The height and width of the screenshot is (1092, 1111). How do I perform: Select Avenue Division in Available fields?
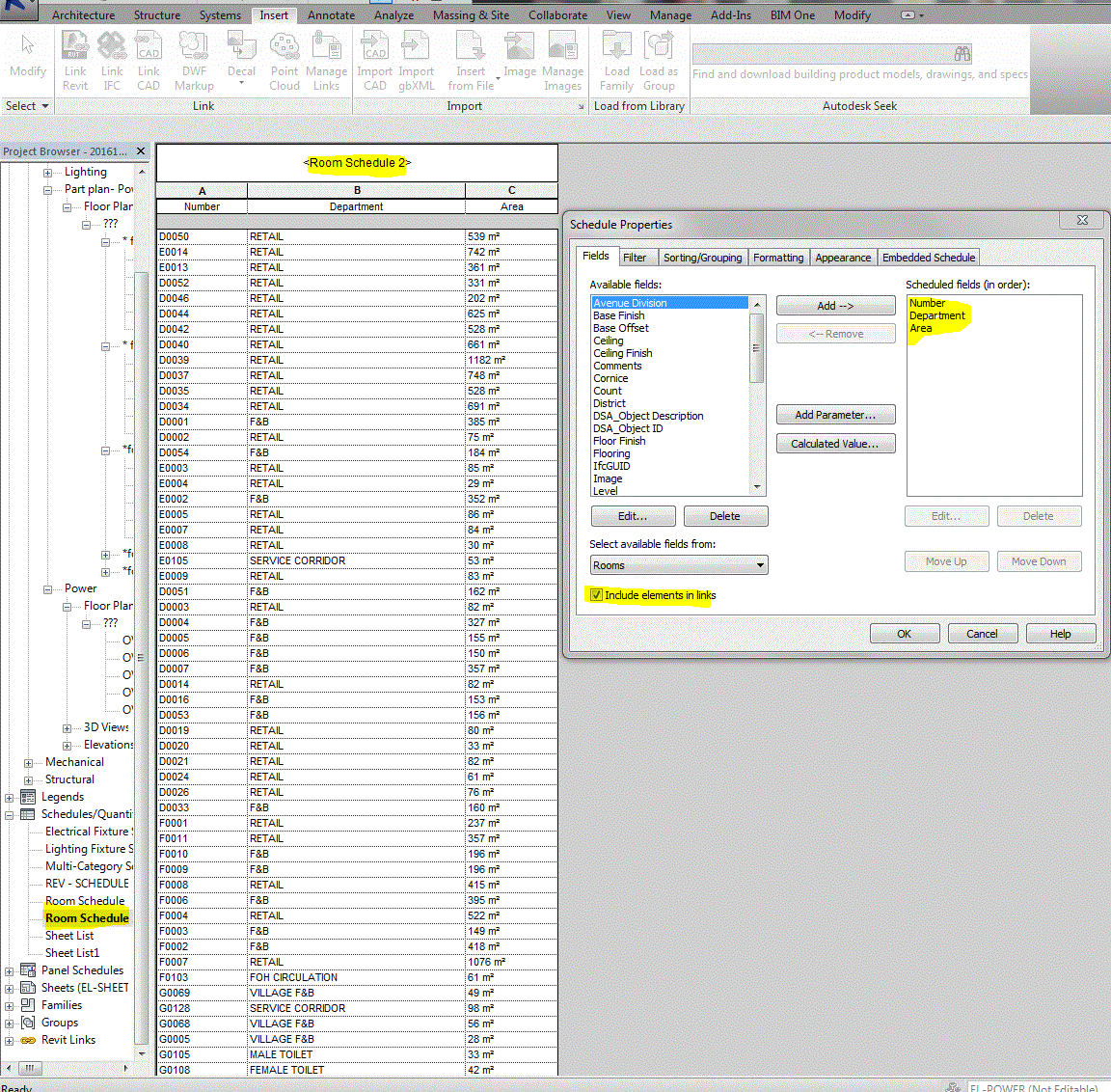(669, 303)
